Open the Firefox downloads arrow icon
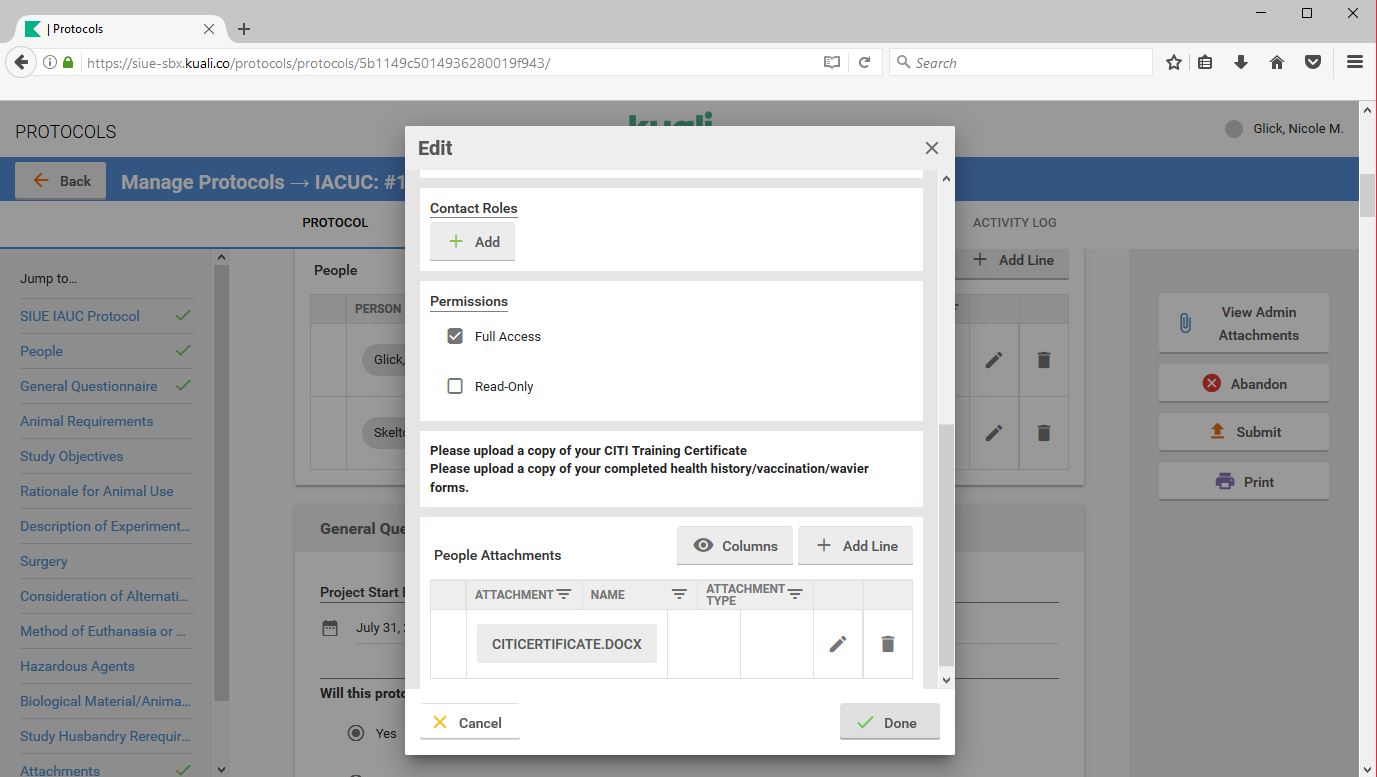The image size is (1377, 777). pyautogui.click(x=1241, y=62)
